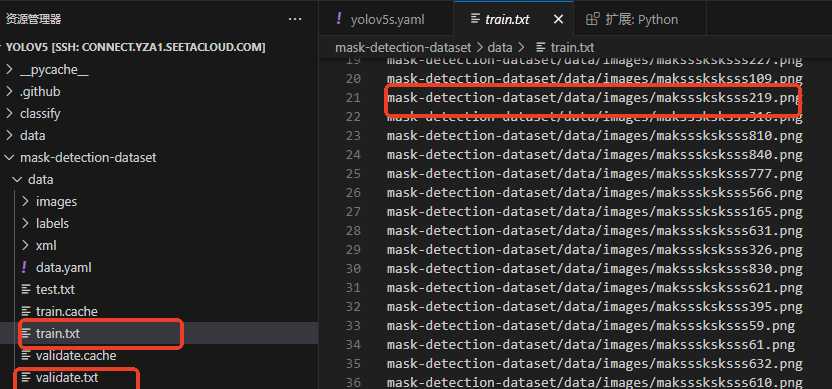The height and width of the screenshot is (389, 832).
Task: Expand the top-level data folder
Action: point(9,136)
